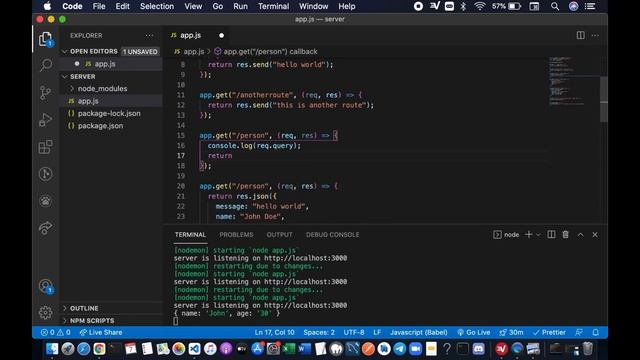The width and height of the screenshot is (640, 360).
Task: Open the Explorer view in activity bar
Action: pos(45,39)
